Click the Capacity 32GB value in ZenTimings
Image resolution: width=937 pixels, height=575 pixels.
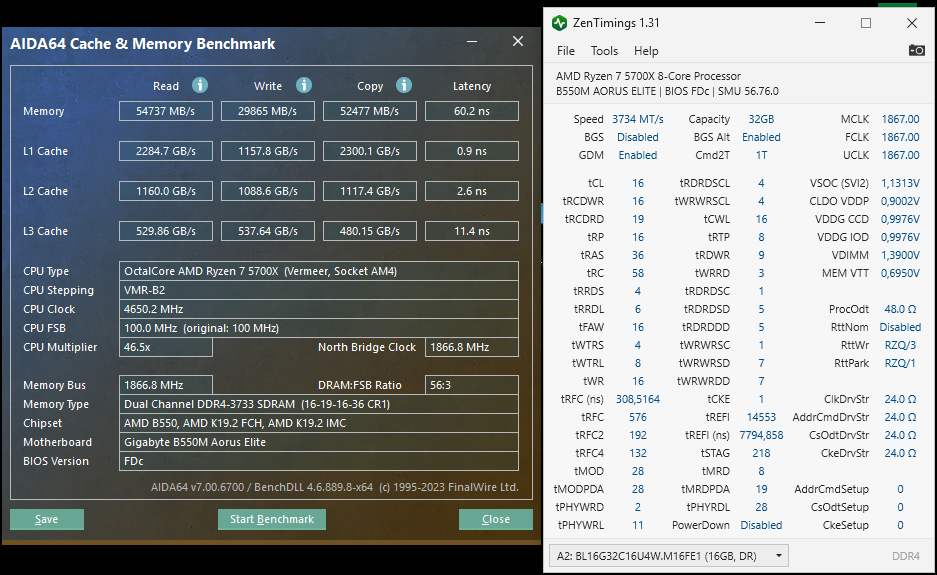[761, 120]
